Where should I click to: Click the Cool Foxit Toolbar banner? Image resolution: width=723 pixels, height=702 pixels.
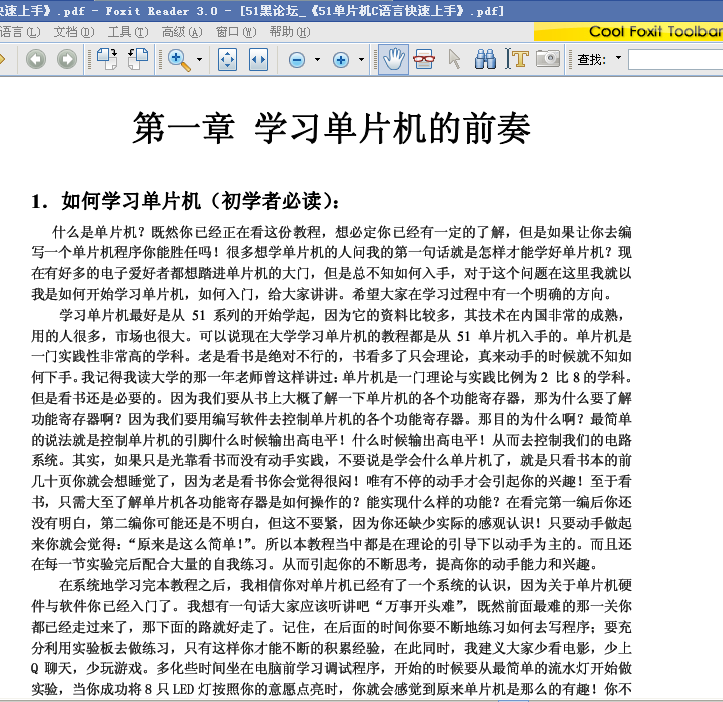click(x=628, y=31)
